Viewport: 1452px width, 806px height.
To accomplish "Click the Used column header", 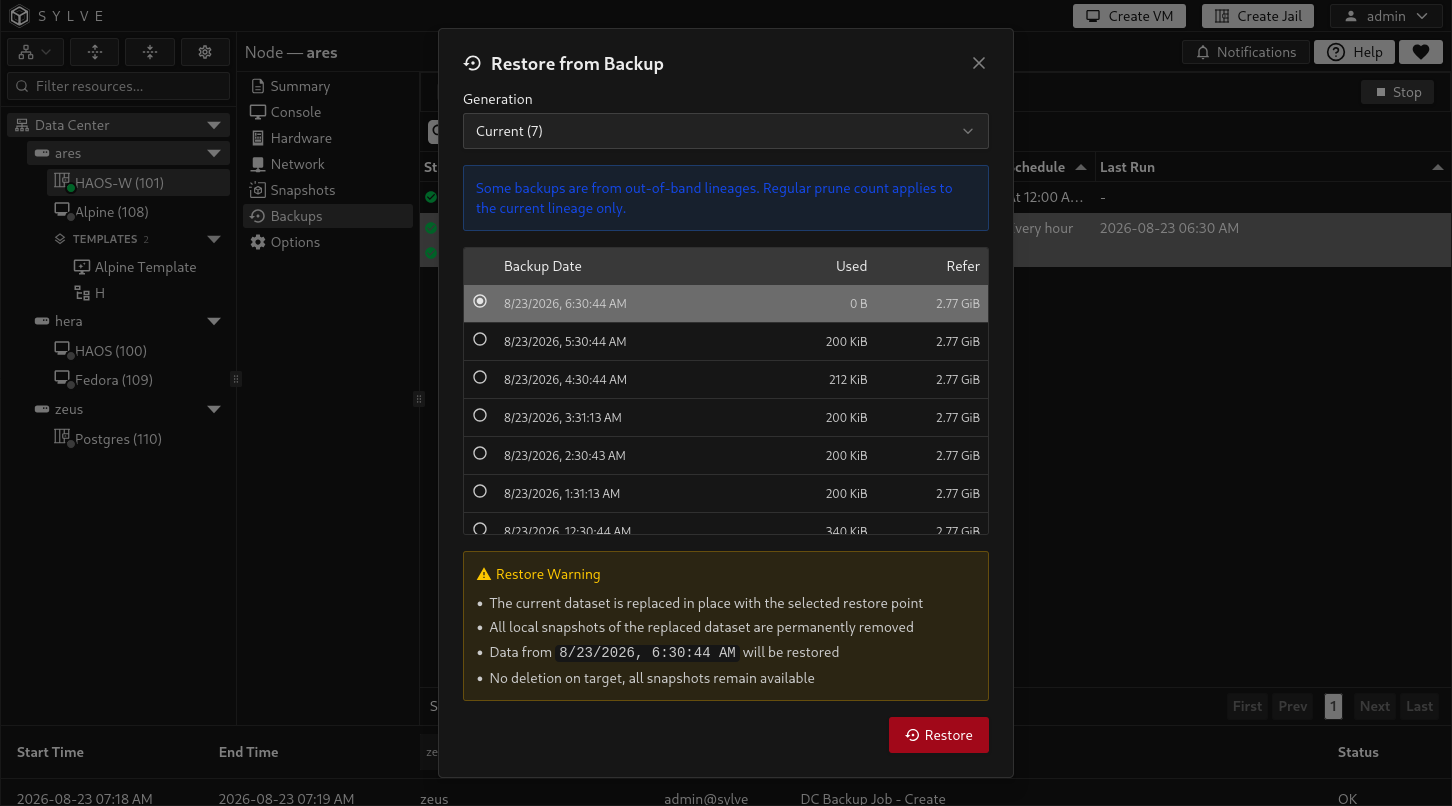I will pyautogui.click(x=851, y=266).
